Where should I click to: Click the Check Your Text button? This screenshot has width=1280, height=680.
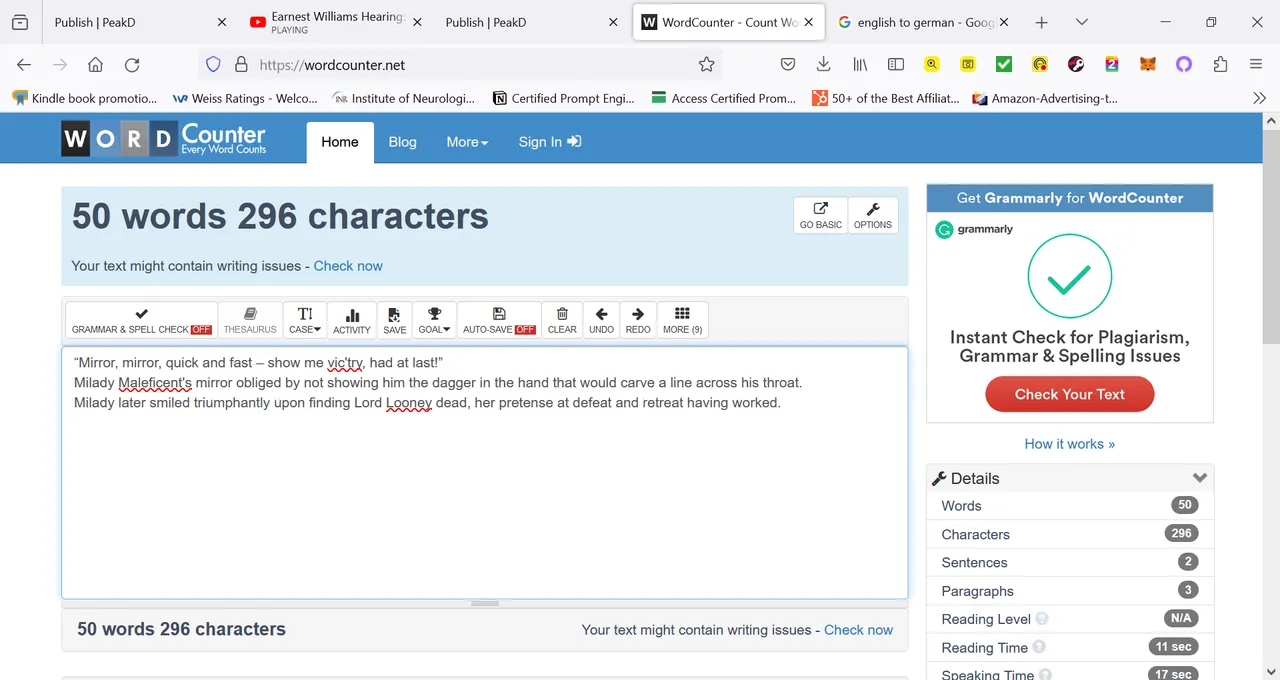tap(1070, 394)
